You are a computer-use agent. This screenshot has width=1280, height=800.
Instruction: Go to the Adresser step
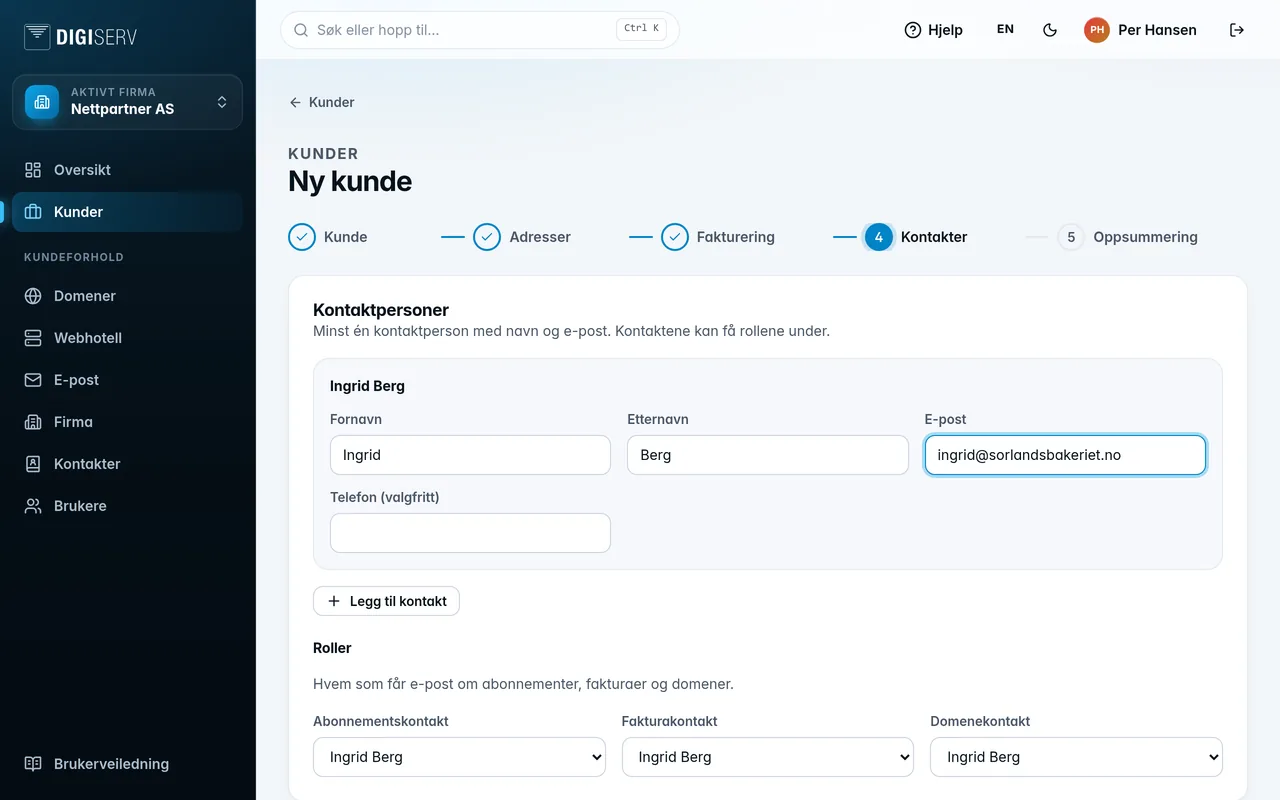coord(522,237)
